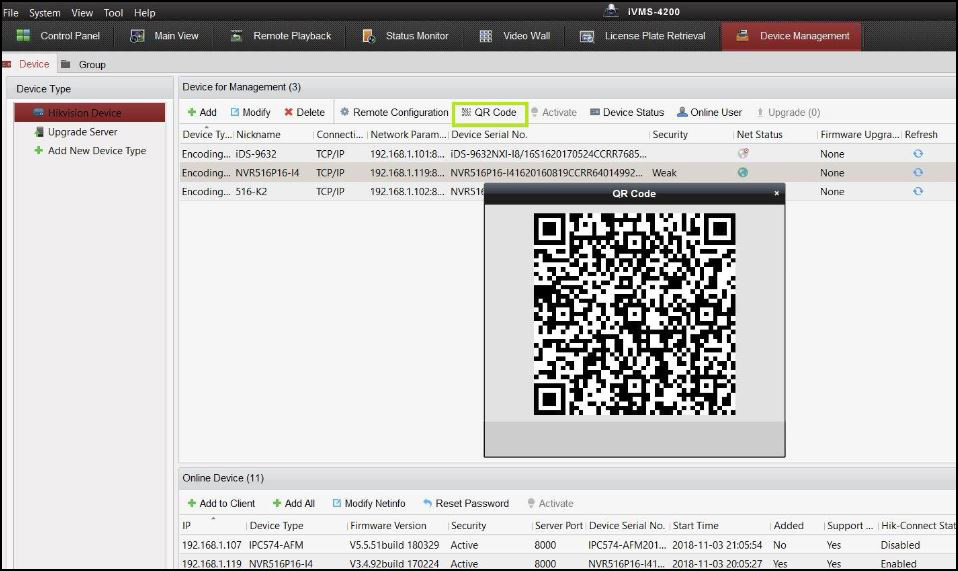Refresh the NVR516P16-I4 device row

[x=918, y=173]
